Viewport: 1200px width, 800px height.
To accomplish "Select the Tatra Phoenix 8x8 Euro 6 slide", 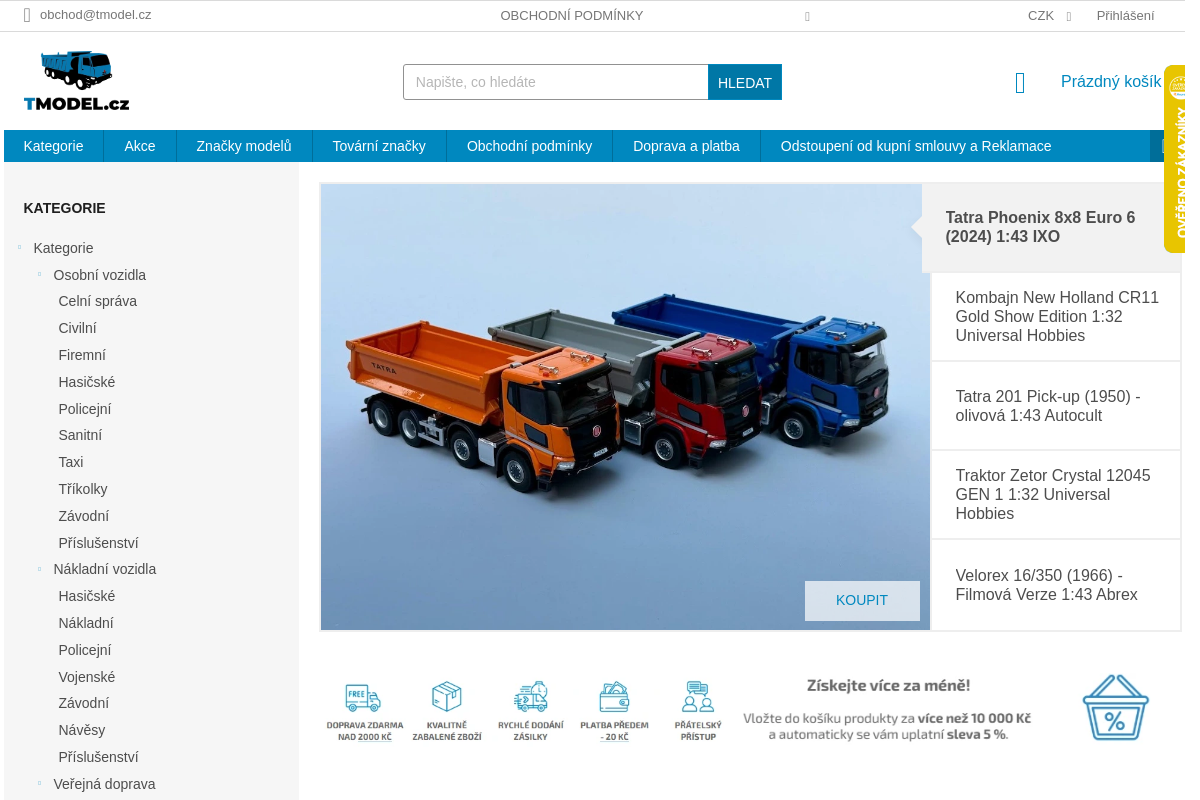I will [x=1051, y=228].
